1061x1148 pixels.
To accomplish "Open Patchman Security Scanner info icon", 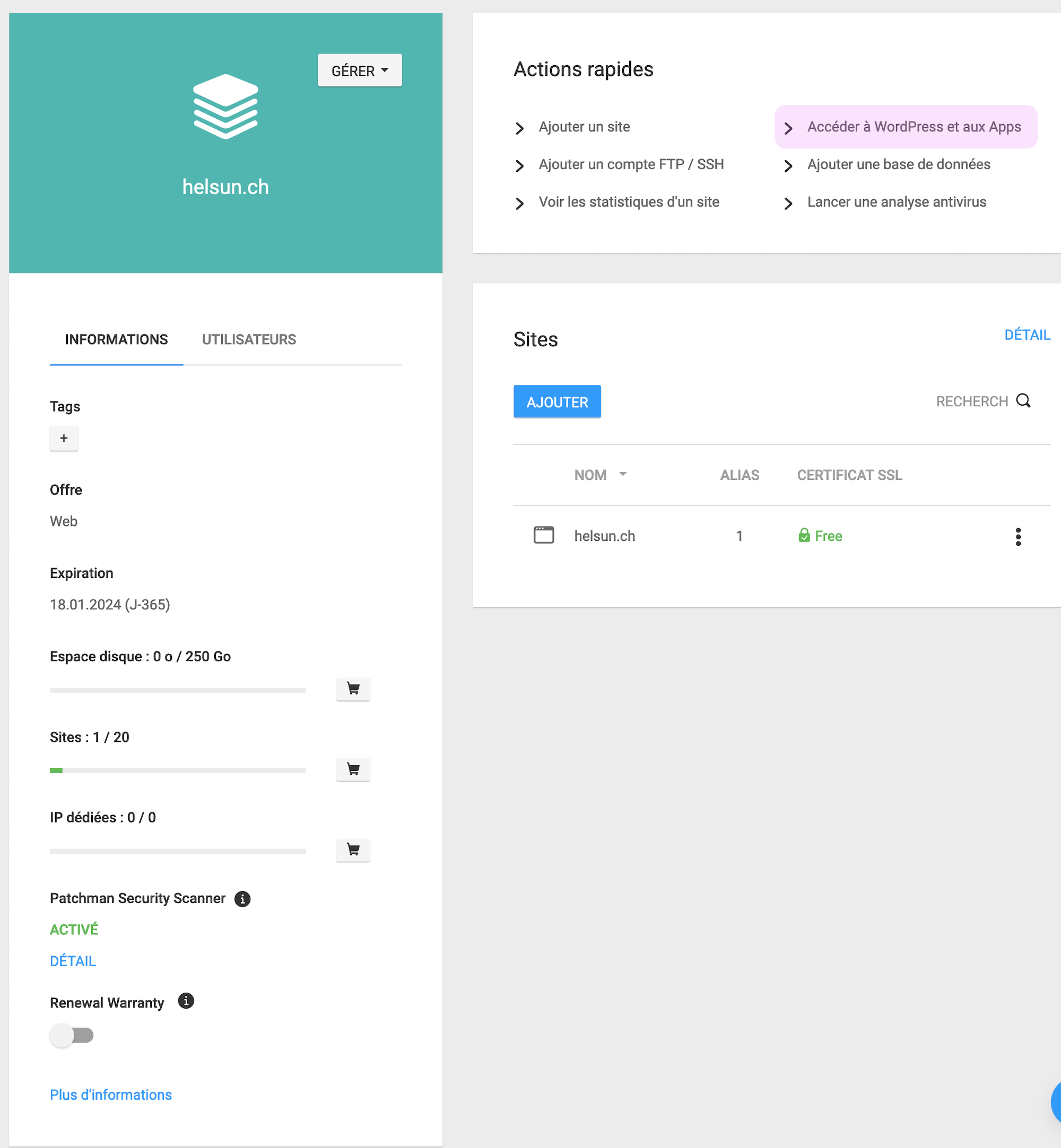I will tap(242, 899).
